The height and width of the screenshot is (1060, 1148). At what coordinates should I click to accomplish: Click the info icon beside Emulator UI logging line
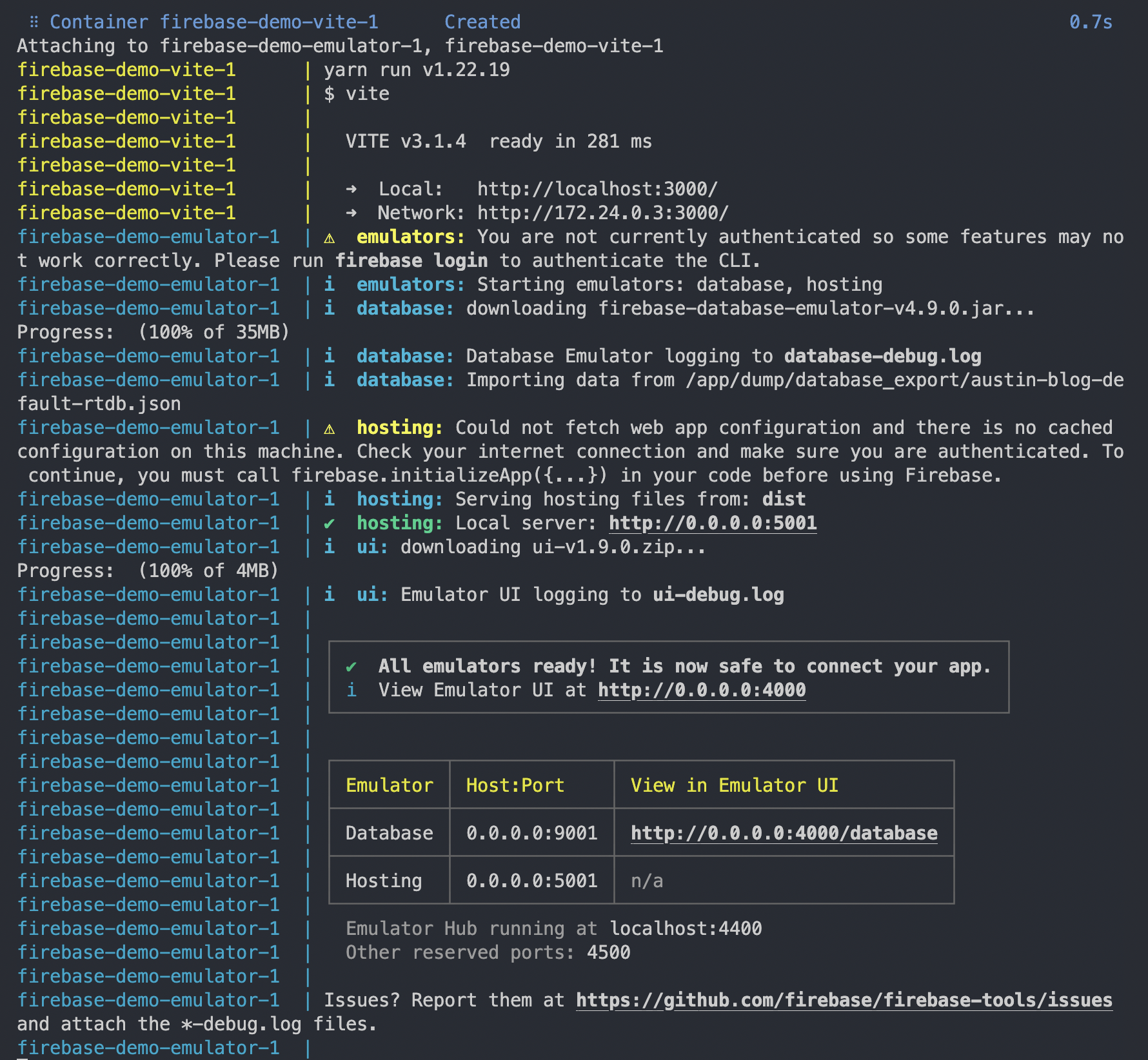330,594
